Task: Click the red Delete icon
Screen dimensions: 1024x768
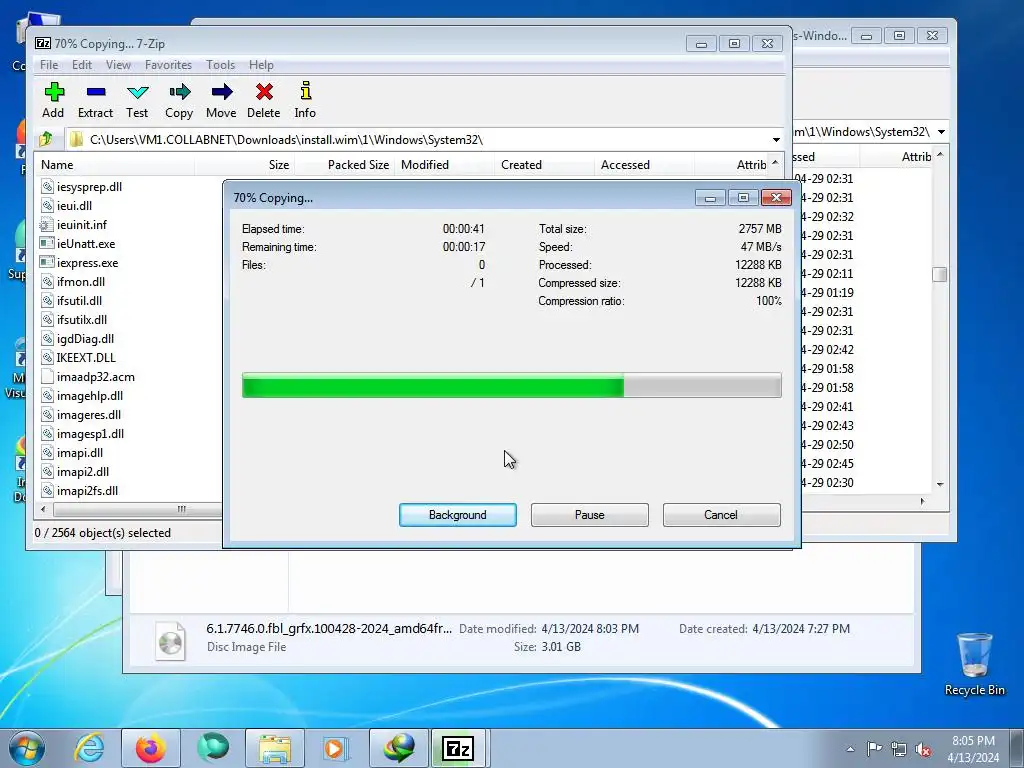Action: coord(264,92)
